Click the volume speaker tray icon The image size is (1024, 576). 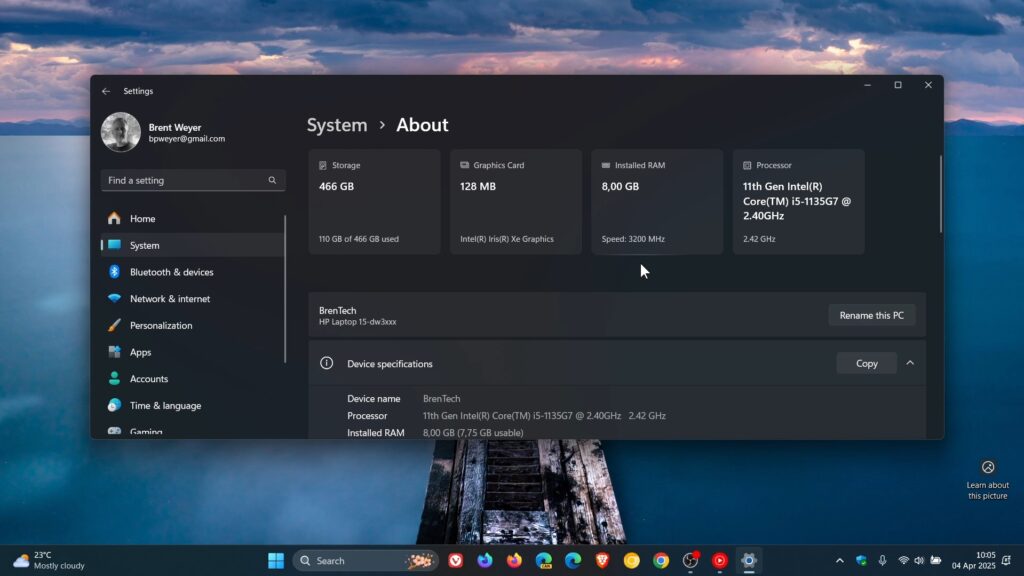coord(919,561)
